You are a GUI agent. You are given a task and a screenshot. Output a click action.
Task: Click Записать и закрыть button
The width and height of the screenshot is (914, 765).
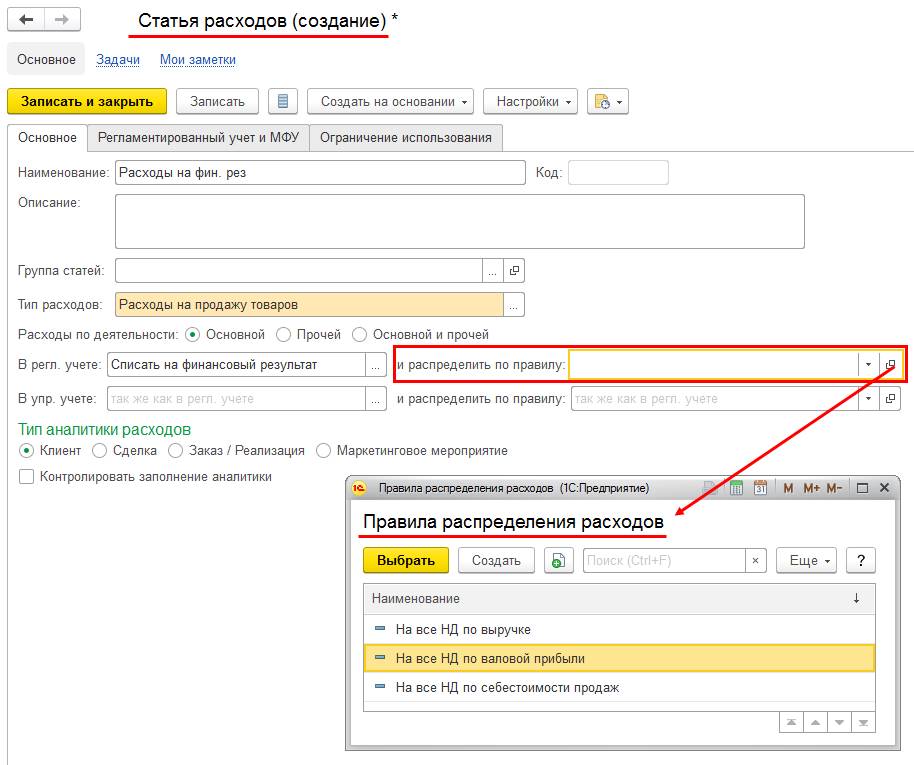87,101
